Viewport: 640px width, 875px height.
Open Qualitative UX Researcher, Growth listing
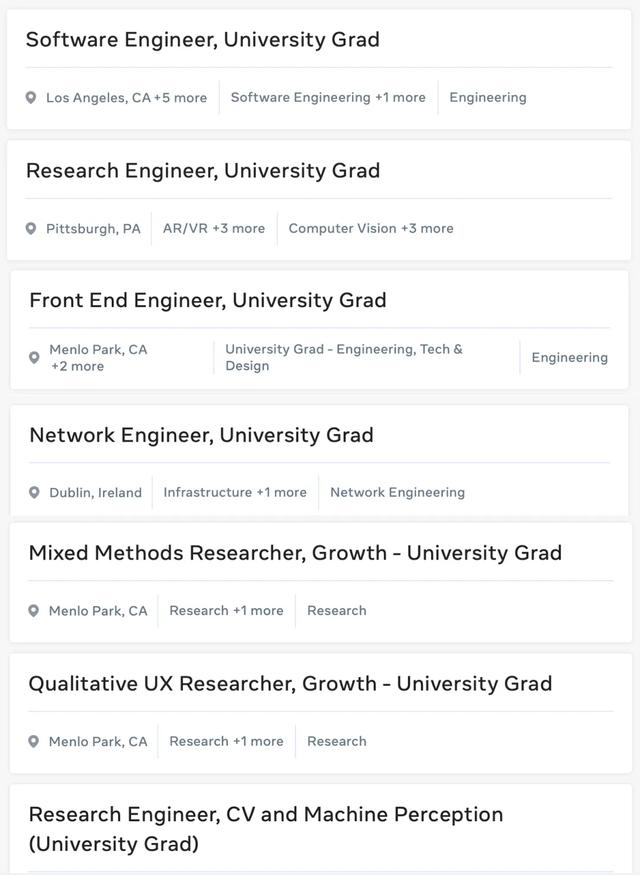(290, 684)
